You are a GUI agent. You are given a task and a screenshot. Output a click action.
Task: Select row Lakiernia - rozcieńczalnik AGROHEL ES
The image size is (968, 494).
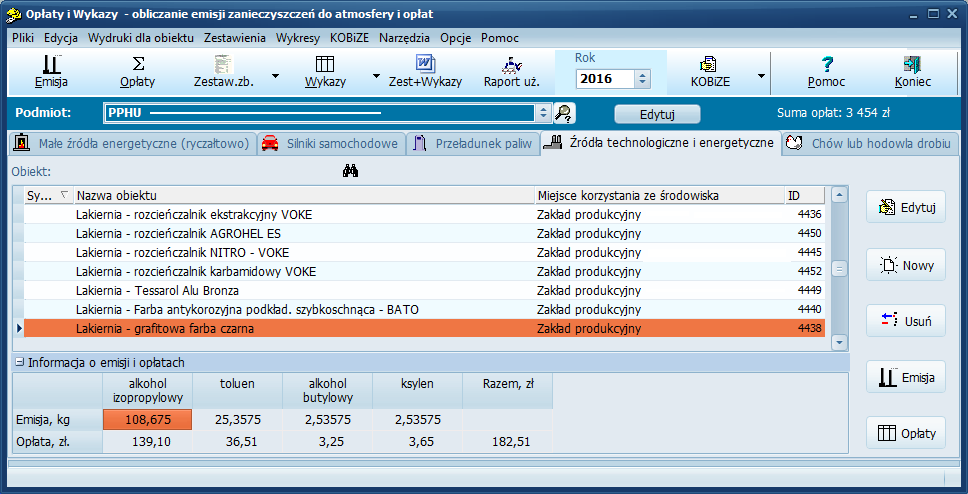click(x=425, y=233)
